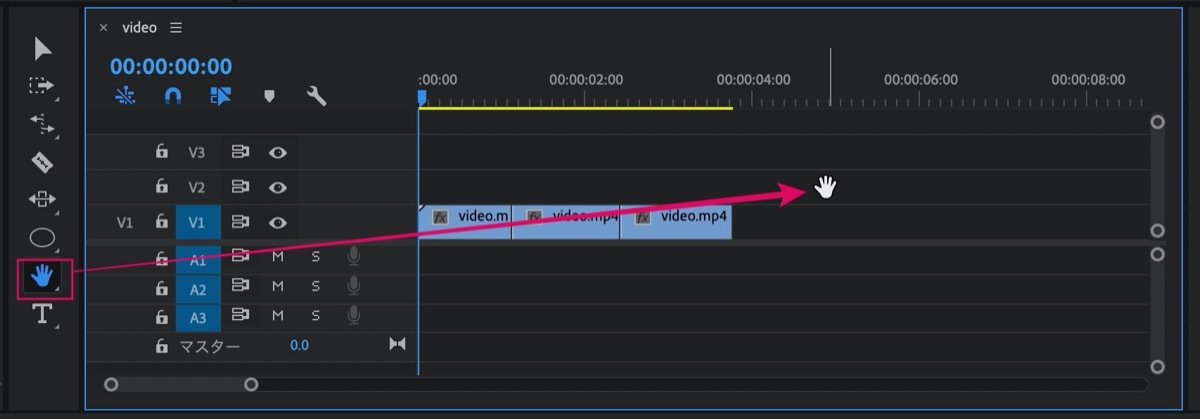Open wrench timeline display settings
Image resolution: width=1200 pixels, height=419 pixels.
[316, 96]
